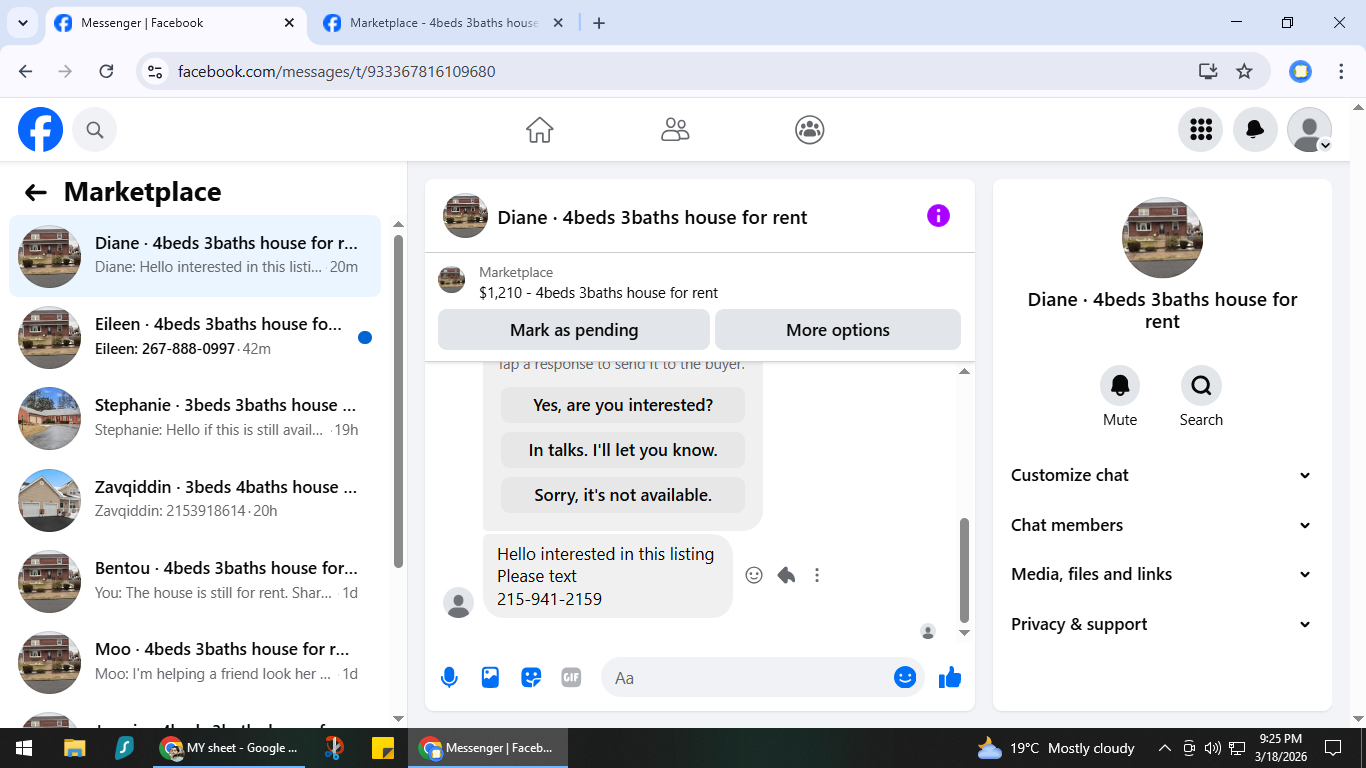Open more options dots beside message

(x=817, y=575)
